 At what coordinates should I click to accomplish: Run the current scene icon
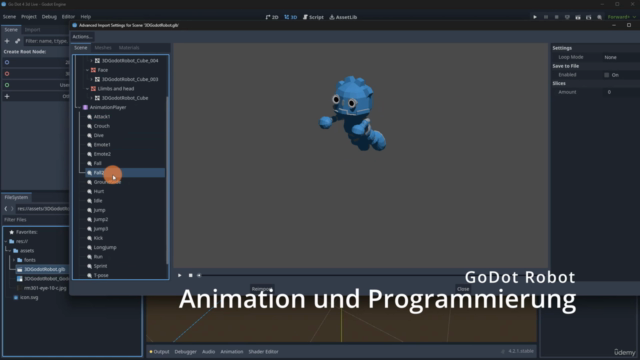578,17
